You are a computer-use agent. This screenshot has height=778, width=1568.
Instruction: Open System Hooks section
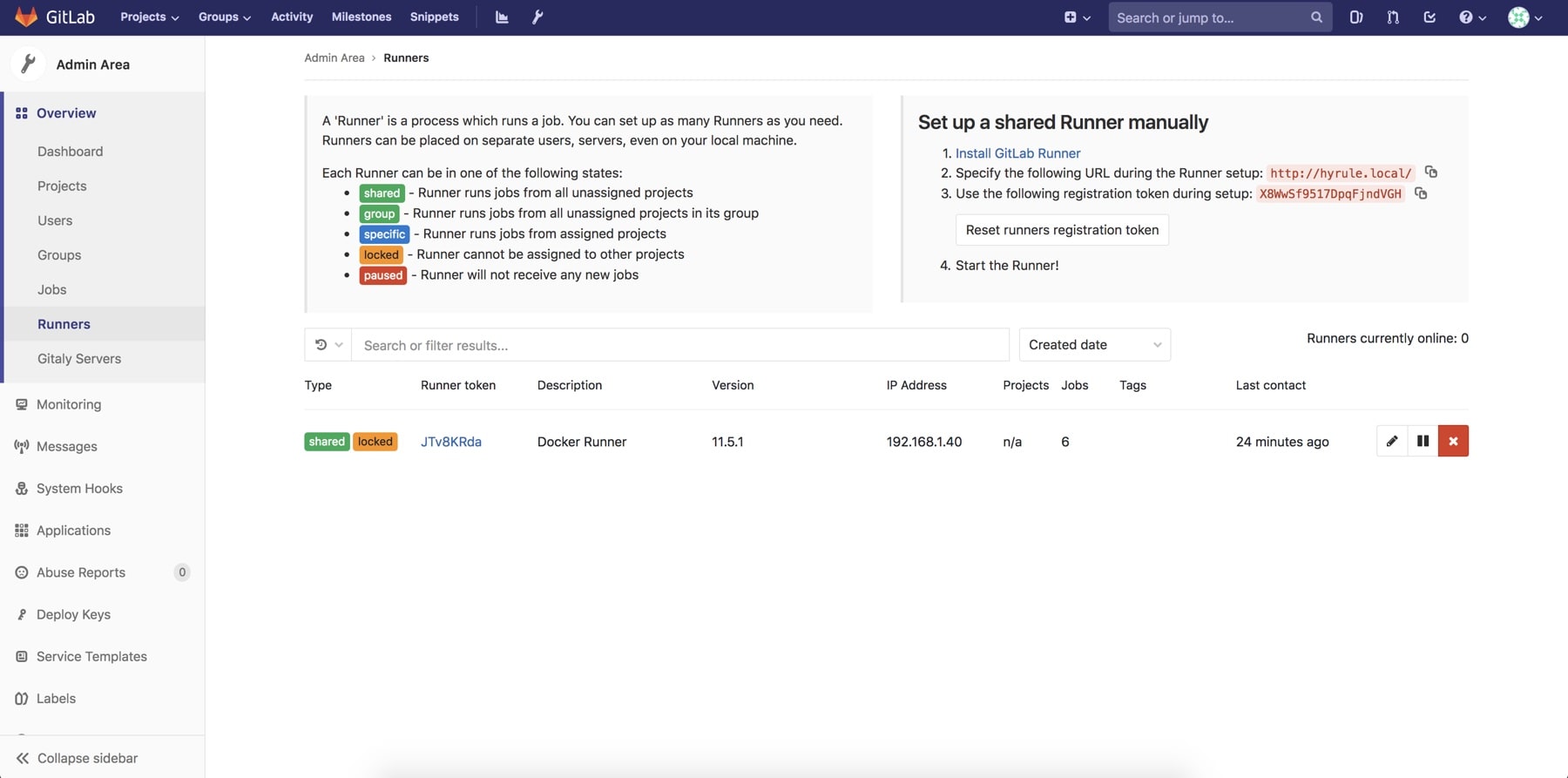(79, 488)
